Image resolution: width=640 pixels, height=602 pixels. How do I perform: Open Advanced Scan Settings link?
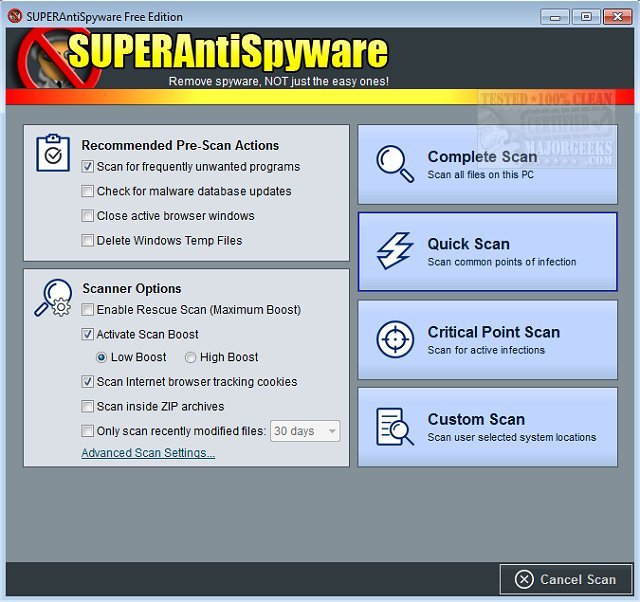[x=148, y=453]
